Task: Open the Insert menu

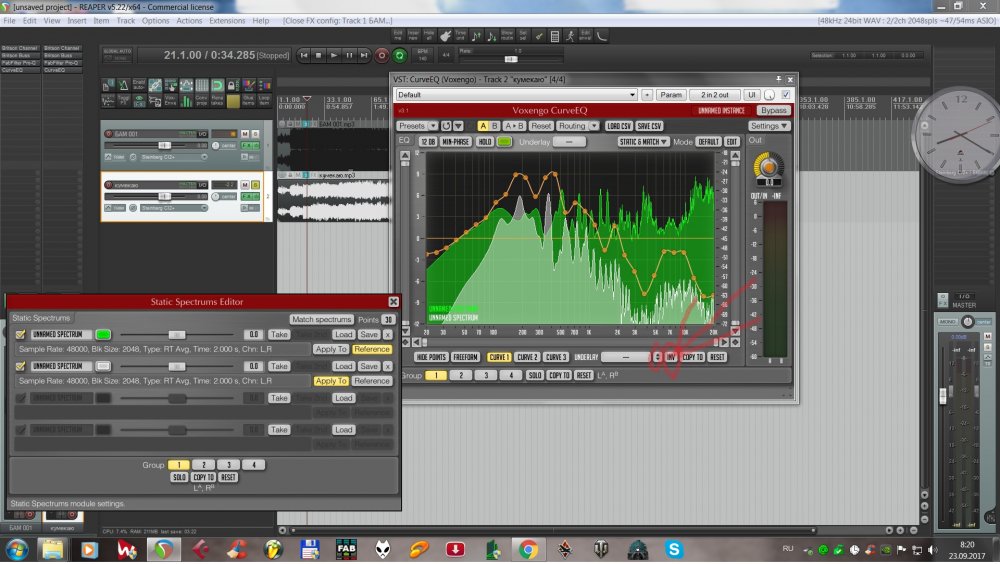Action: (77, 20)
